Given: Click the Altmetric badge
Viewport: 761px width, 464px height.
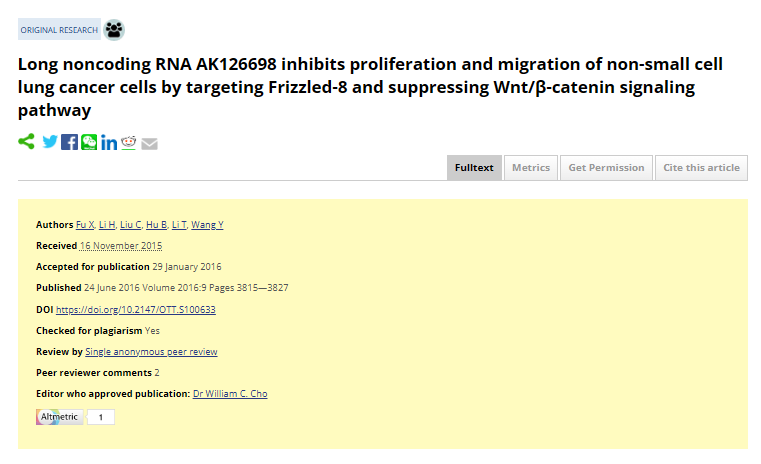Looking at the screenshot, I should click(x=75, y=417).
